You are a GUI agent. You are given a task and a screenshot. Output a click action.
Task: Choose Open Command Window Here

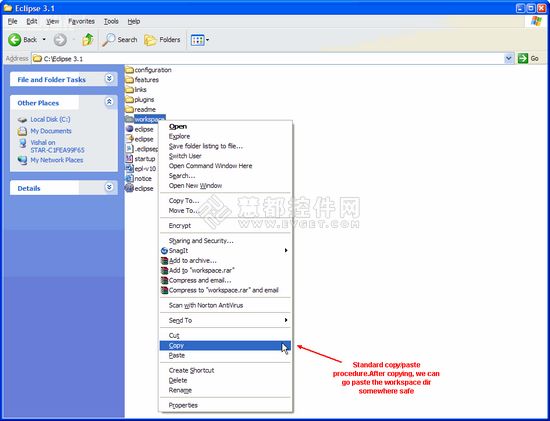(x=225, y=166)
